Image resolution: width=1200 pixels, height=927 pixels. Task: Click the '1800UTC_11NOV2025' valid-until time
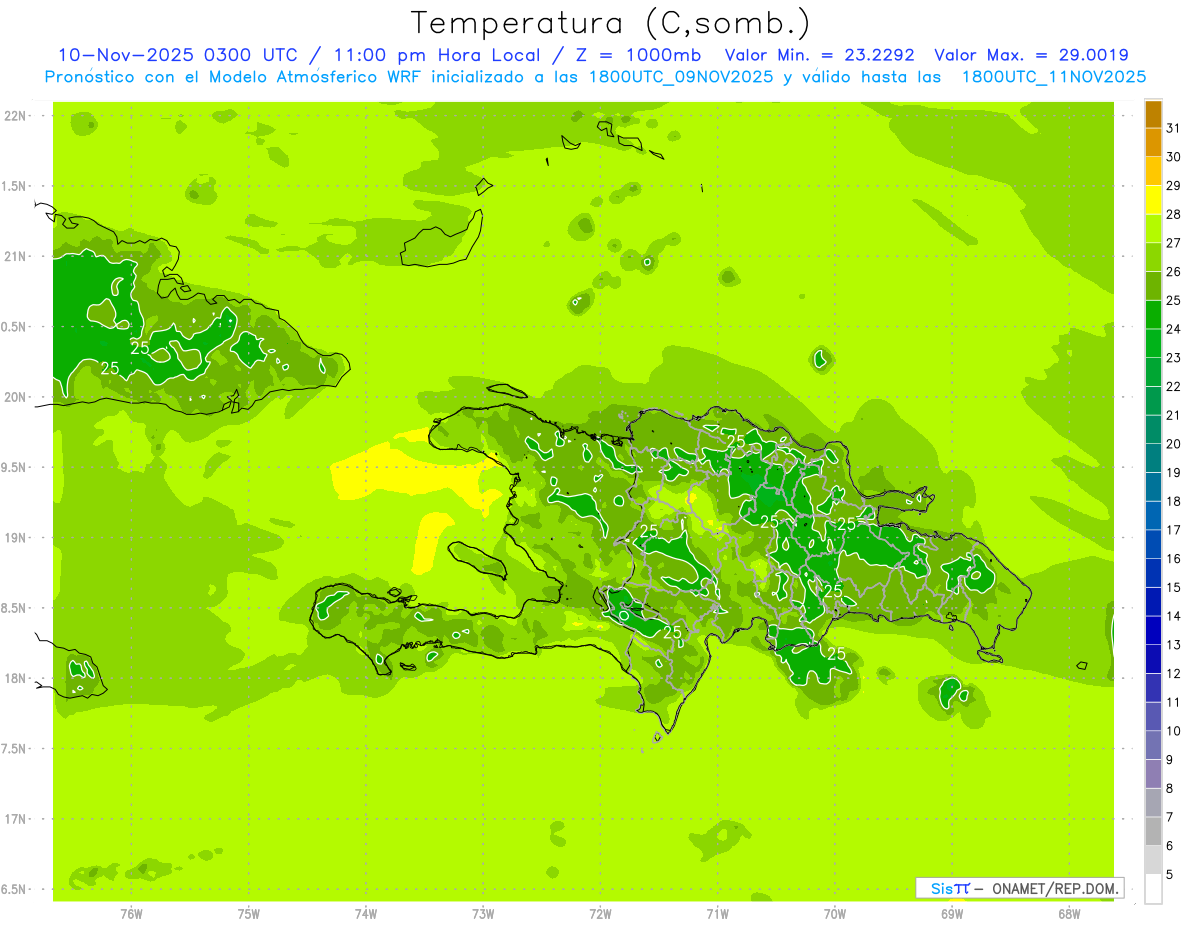coord(1054,77)
